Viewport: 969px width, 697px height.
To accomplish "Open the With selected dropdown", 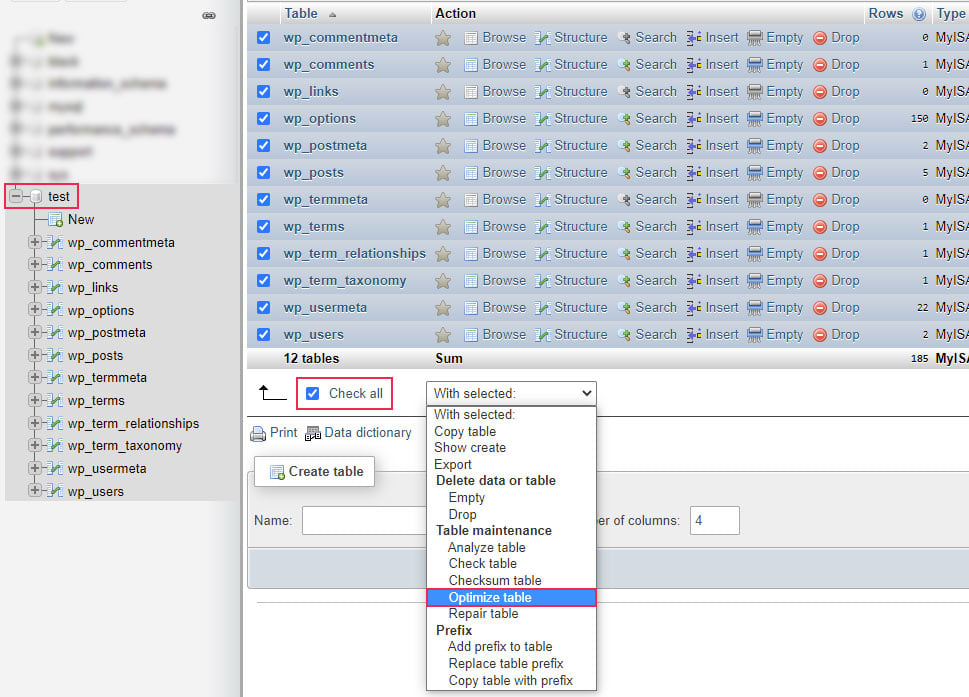I will pos(511,394).
